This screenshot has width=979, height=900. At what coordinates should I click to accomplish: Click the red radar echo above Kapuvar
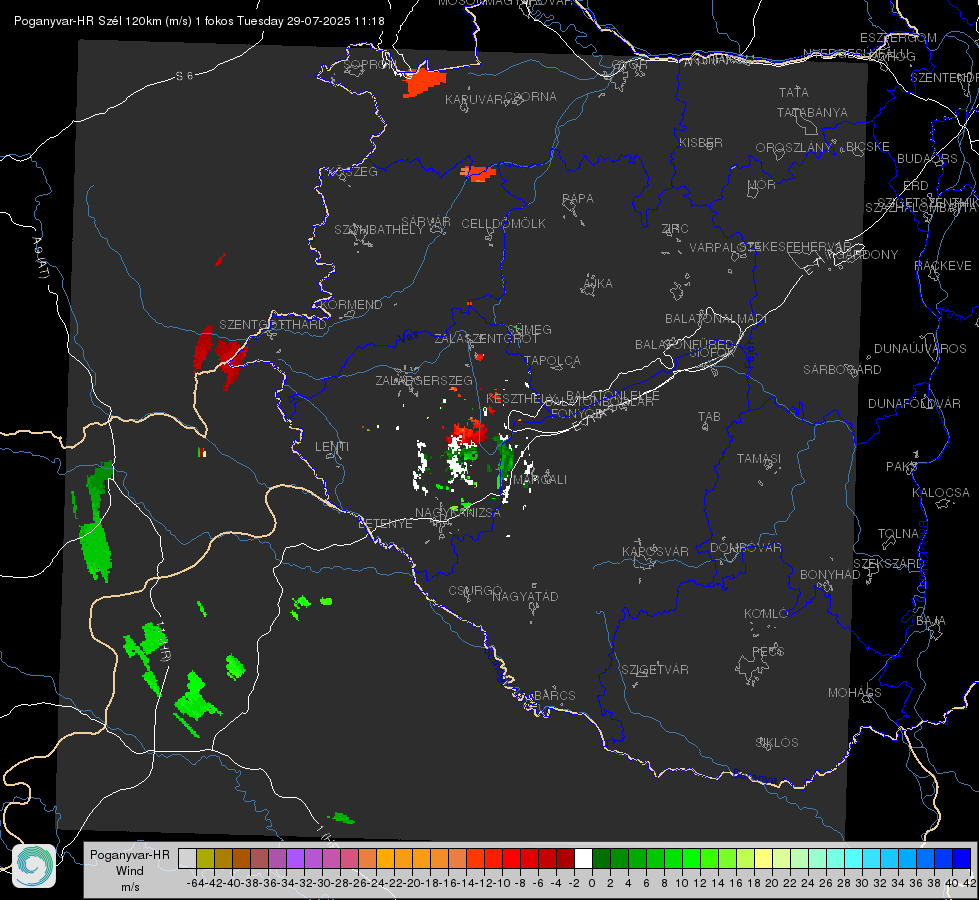tap(424, 82)
